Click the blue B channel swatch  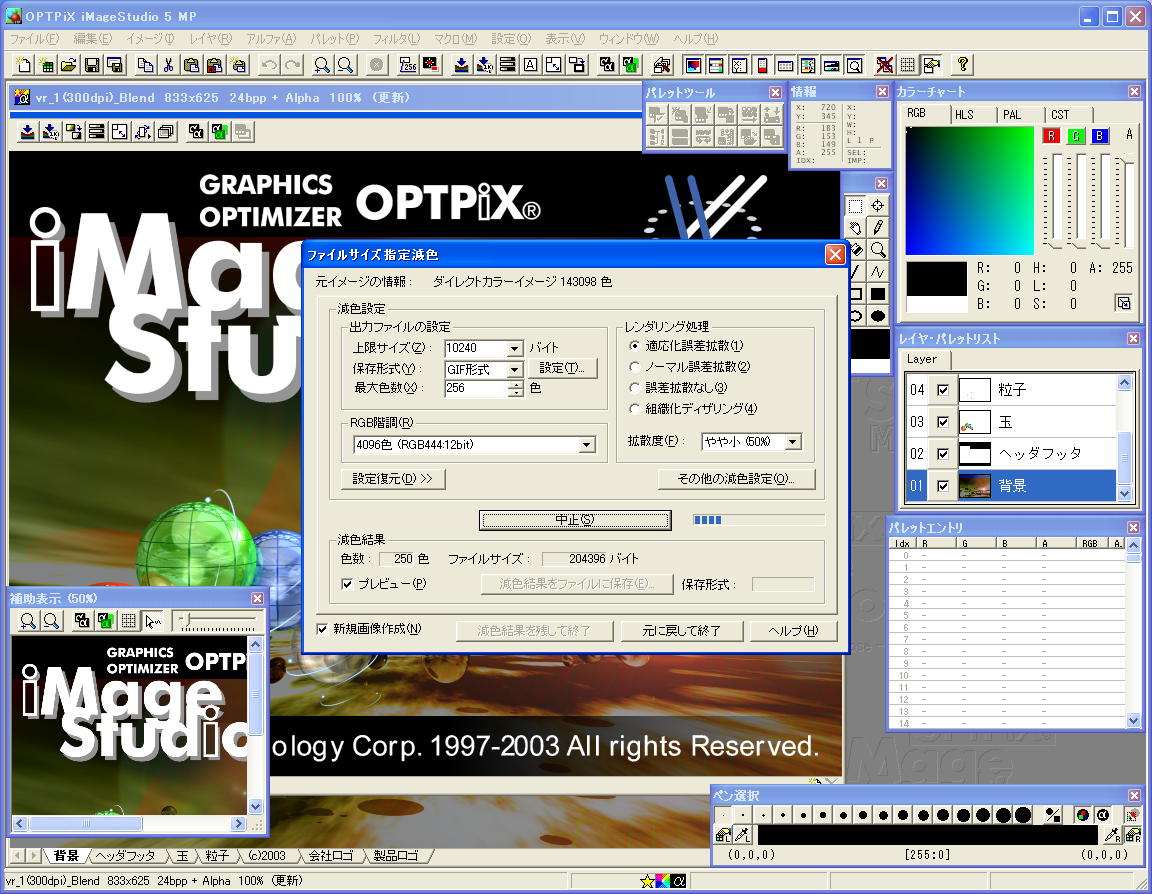click(x=1100, y=136)
